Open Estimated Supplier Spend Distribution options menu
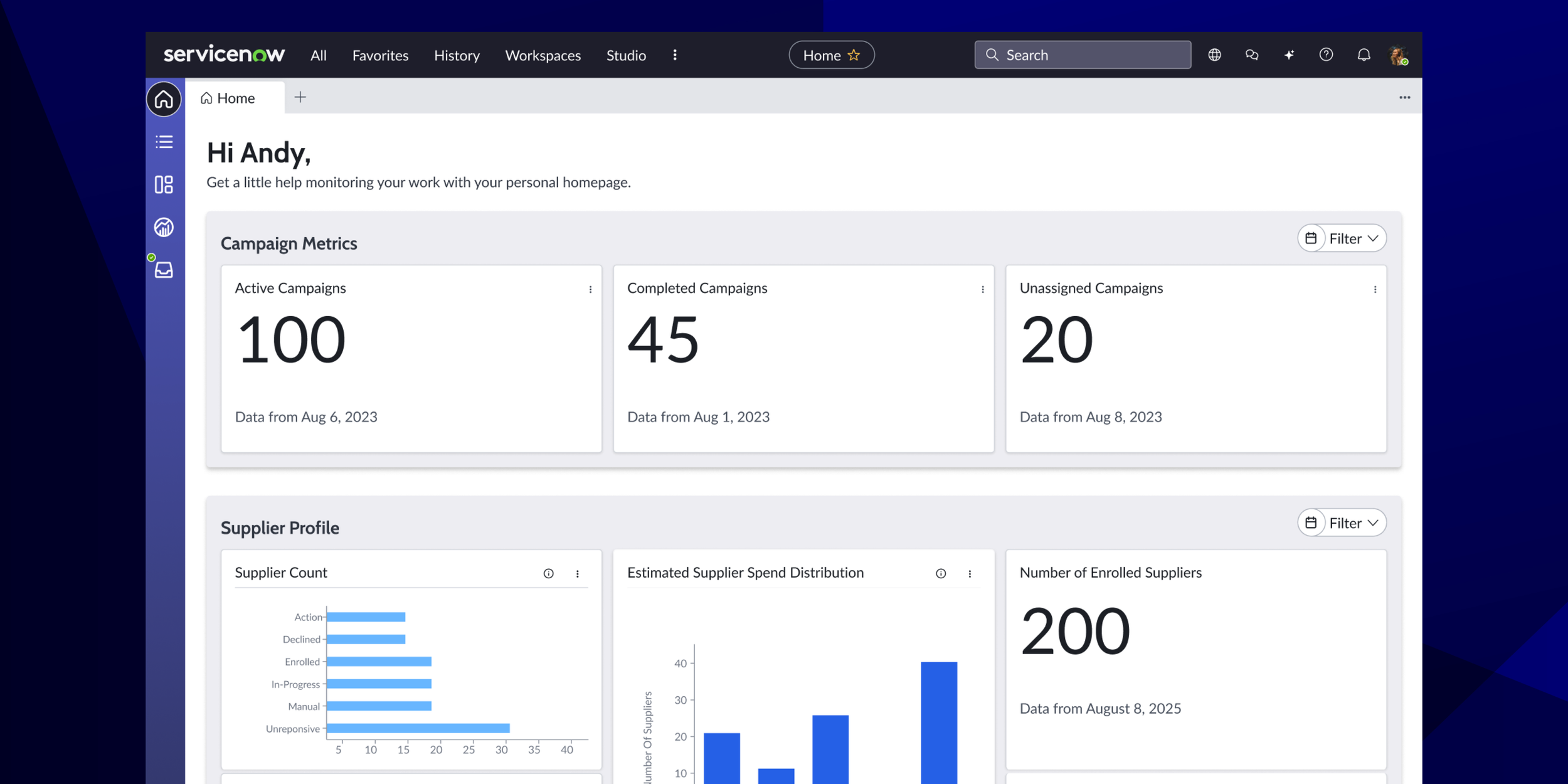This screenshot has height=784, width=1568. [x=970, y=573]
